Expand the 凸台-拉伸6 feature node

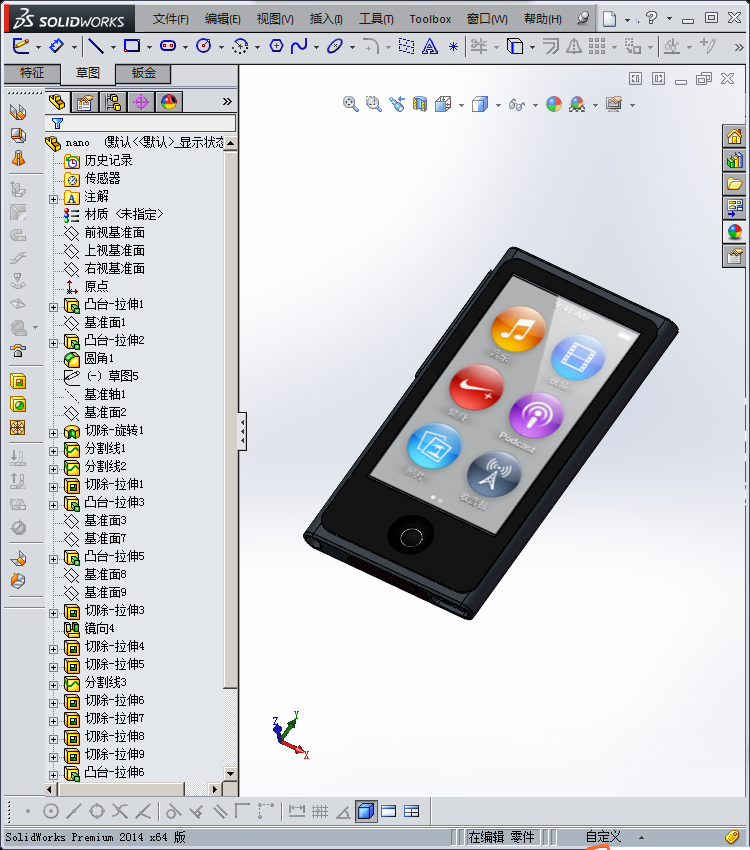tap(53, 775)
